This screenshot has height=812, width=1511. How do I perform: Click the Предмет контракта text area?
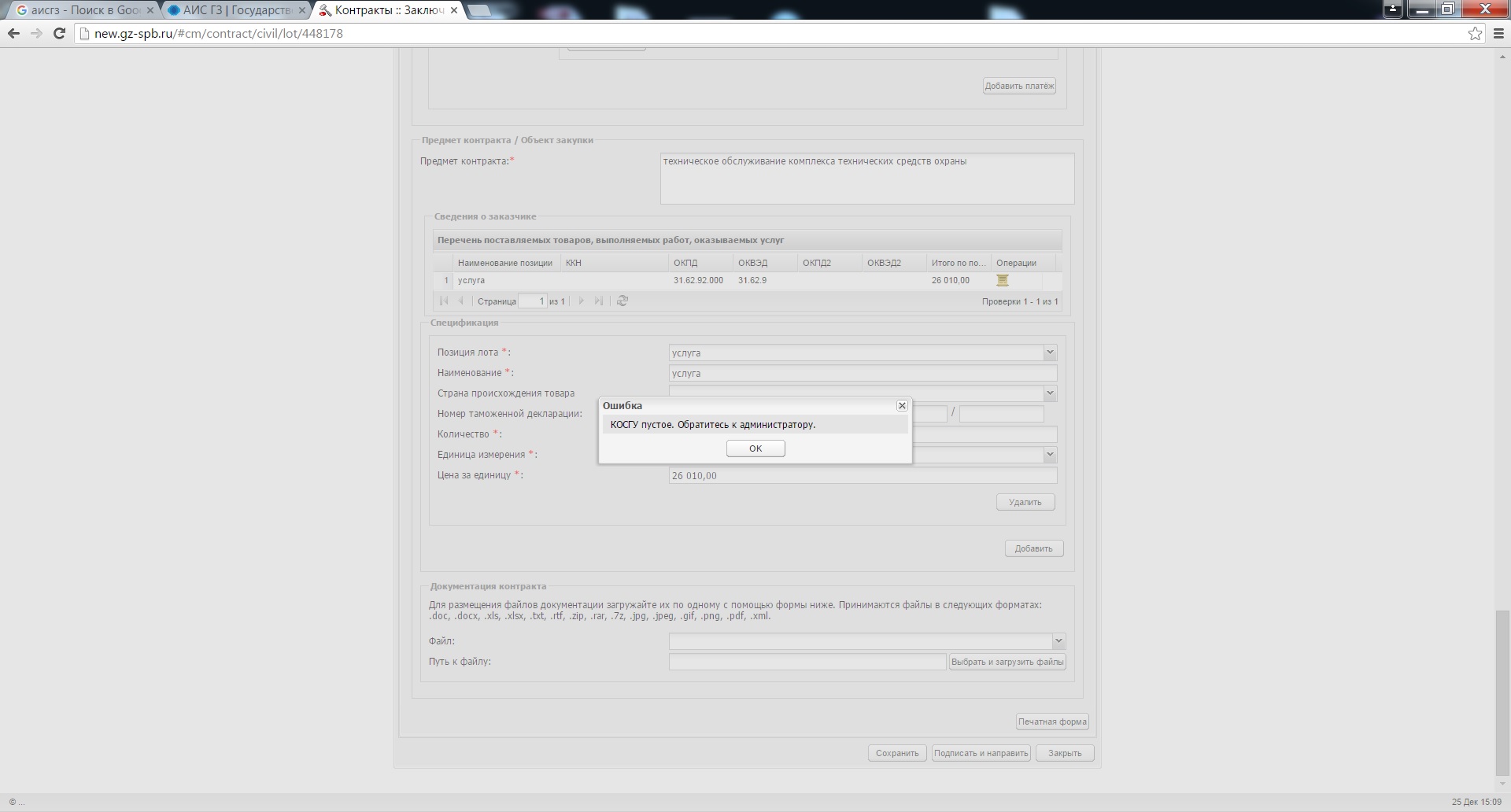click(x=866, y=179)
